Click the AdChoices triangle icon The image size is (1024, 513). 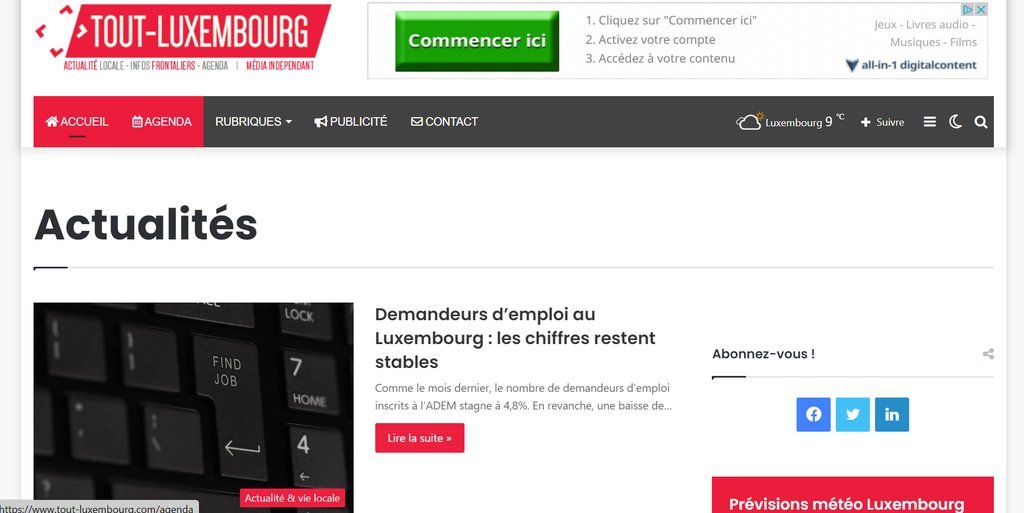[x=968, y=9]
